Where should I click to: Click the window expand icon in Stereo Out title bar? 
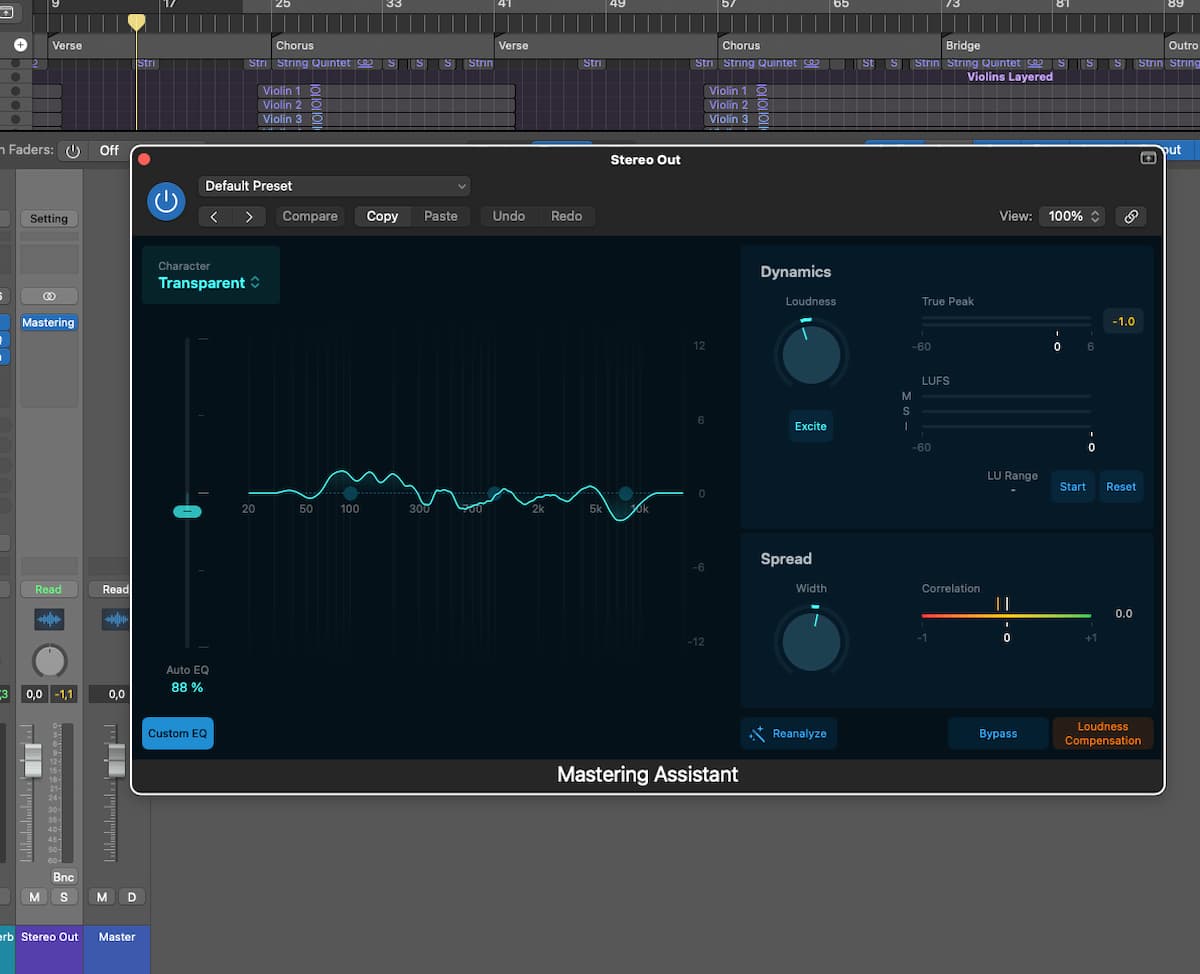[x=1148, y=158]
